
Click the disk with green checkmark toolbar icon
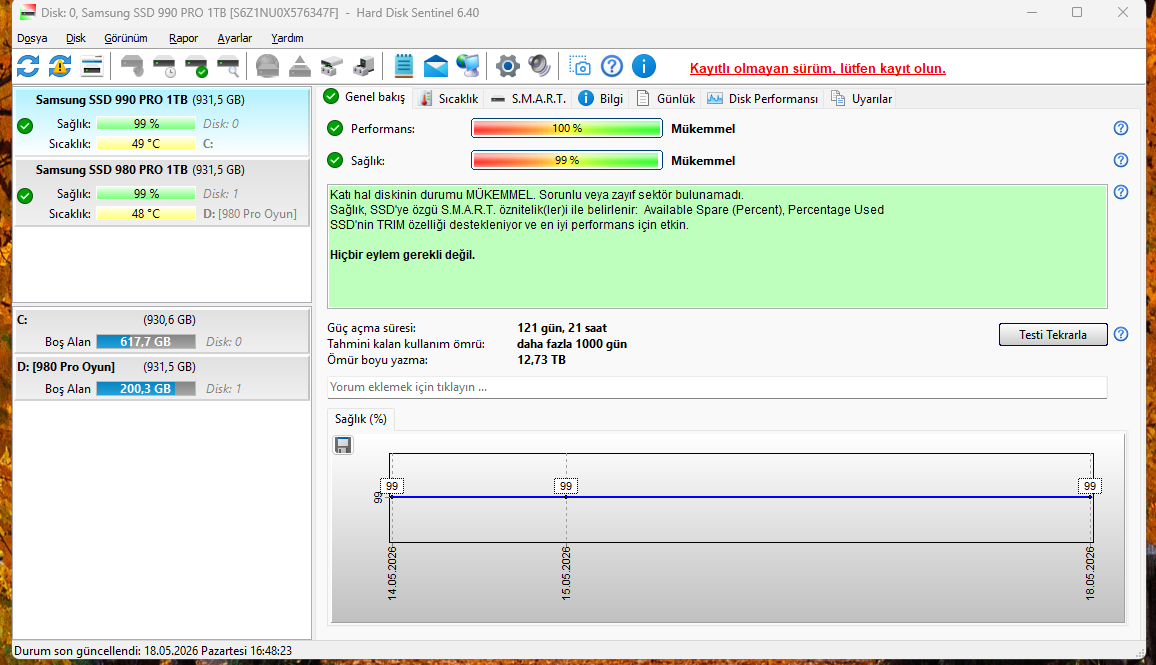(196, 66)
